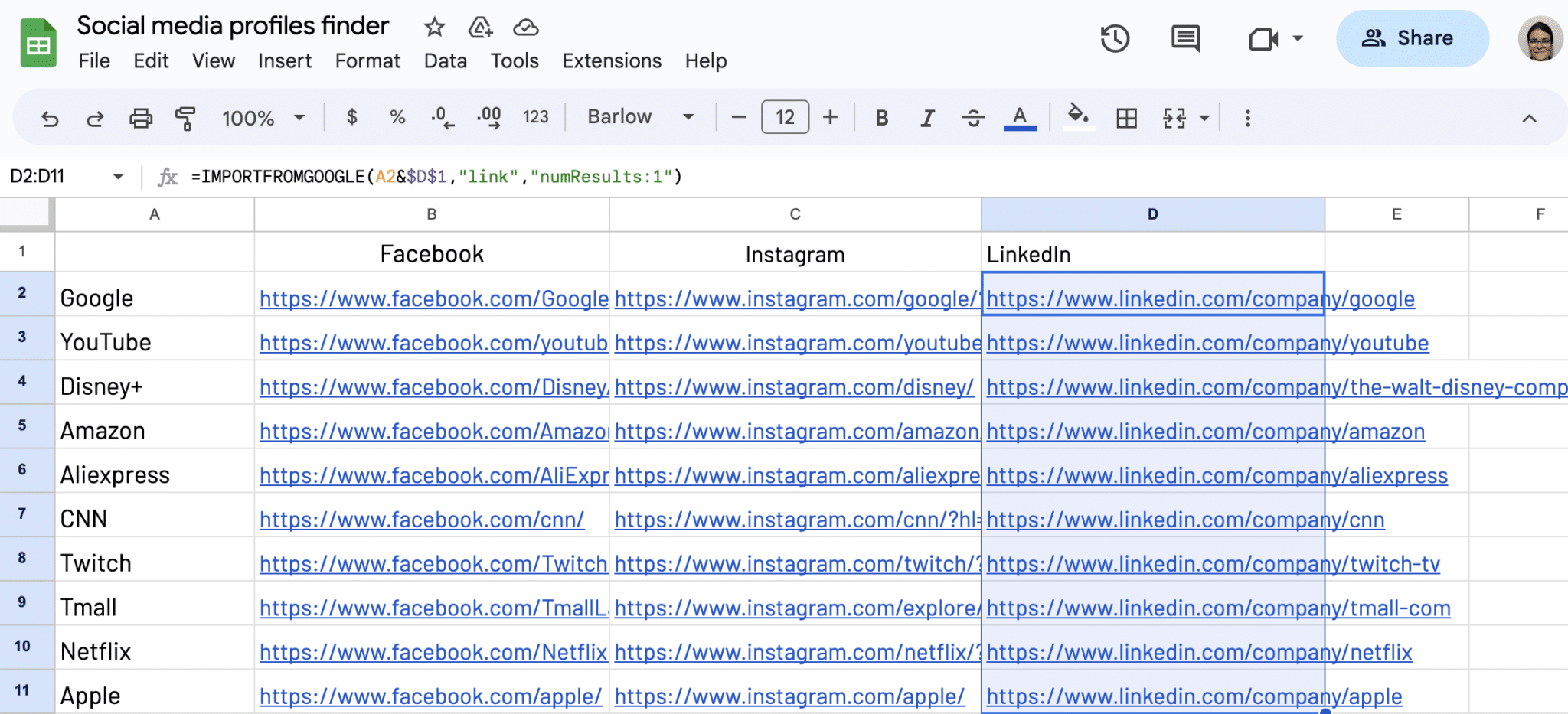Select the paint format tool
The width and height of the screenshot is (1568, 714).
(185, 117)
